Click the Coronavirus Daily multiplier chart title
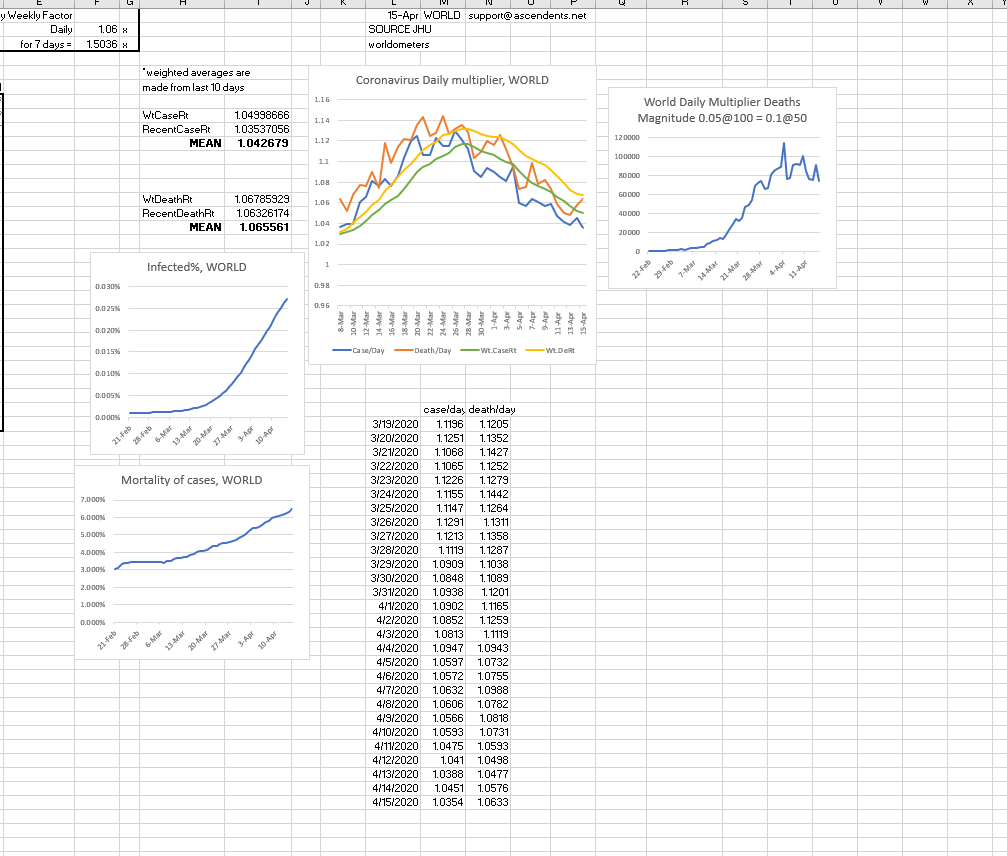1007x856 pixels. [452, 80]
